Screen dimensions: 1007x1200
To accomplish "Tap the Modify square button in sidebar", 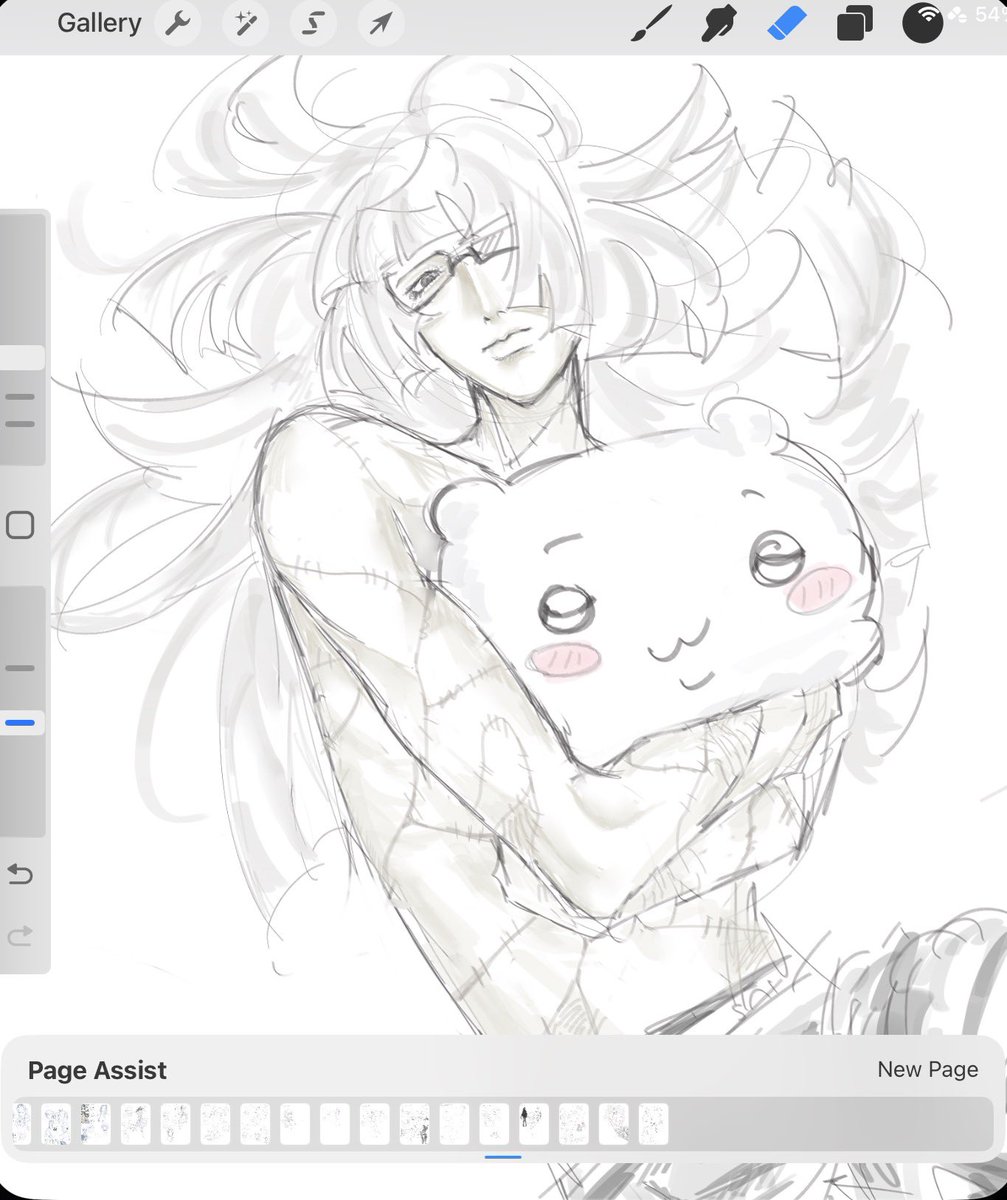I will coord(21,526).
